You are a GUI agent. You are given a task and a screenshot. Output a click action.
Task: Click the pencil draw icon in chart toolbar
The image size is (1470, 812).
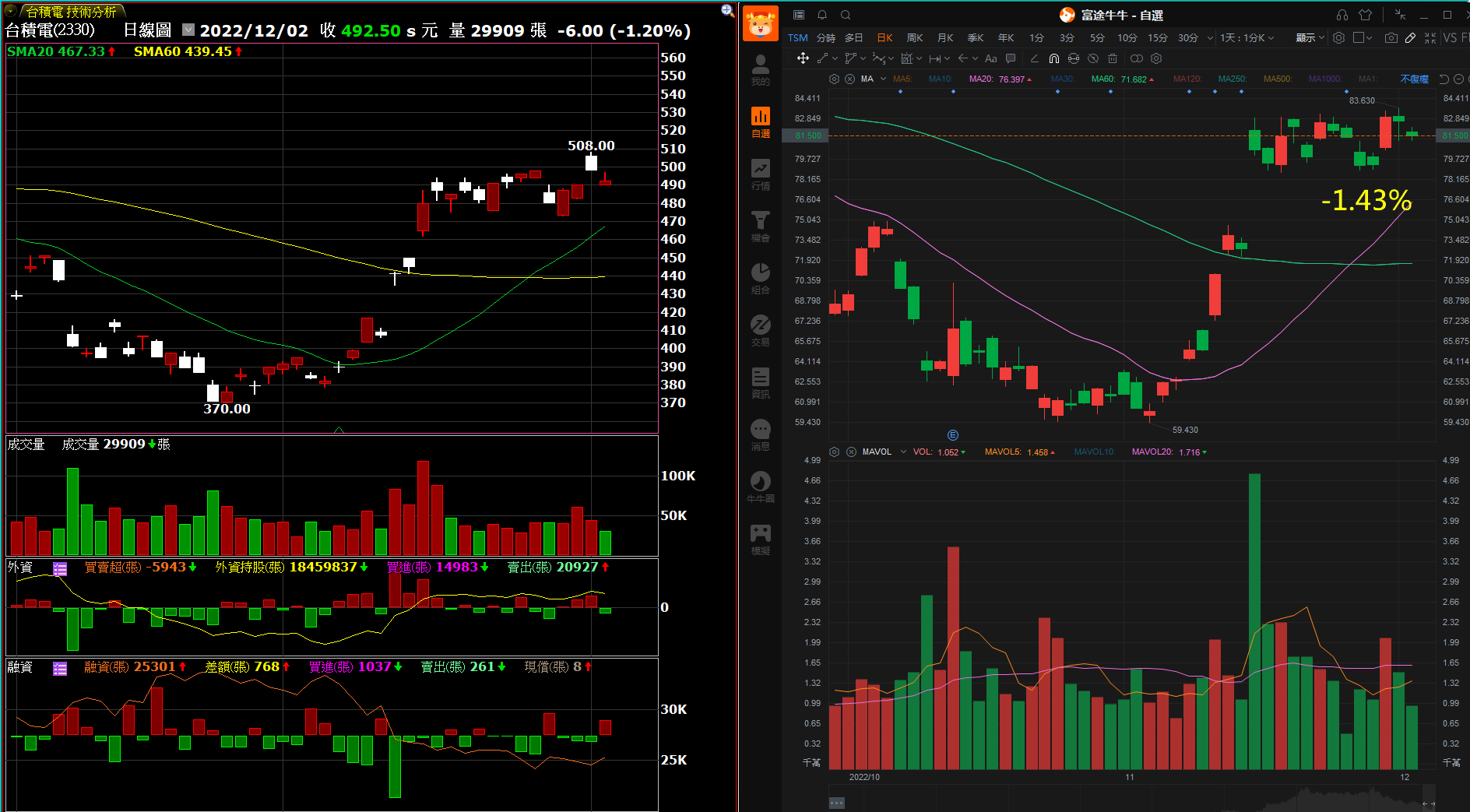(x=1411, y=37)
